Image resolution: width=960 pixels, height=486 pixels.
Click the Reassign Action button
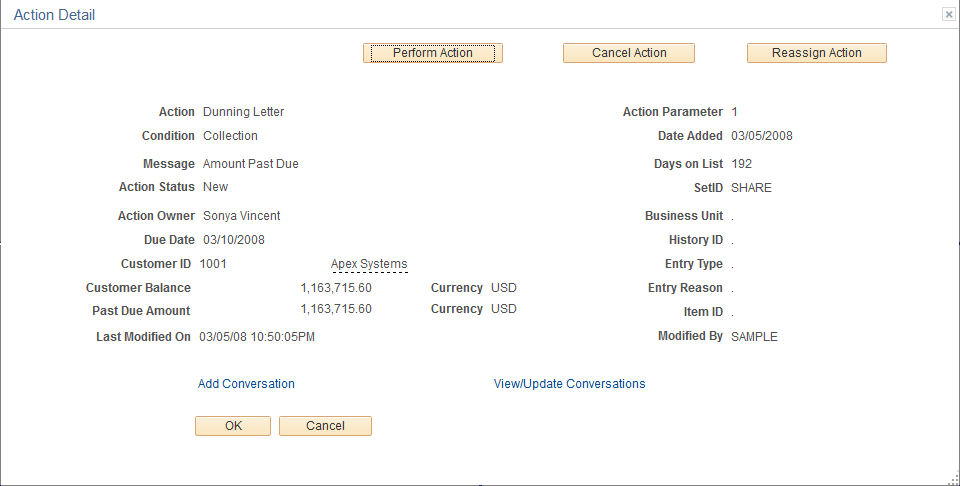[x=817, y=53]
